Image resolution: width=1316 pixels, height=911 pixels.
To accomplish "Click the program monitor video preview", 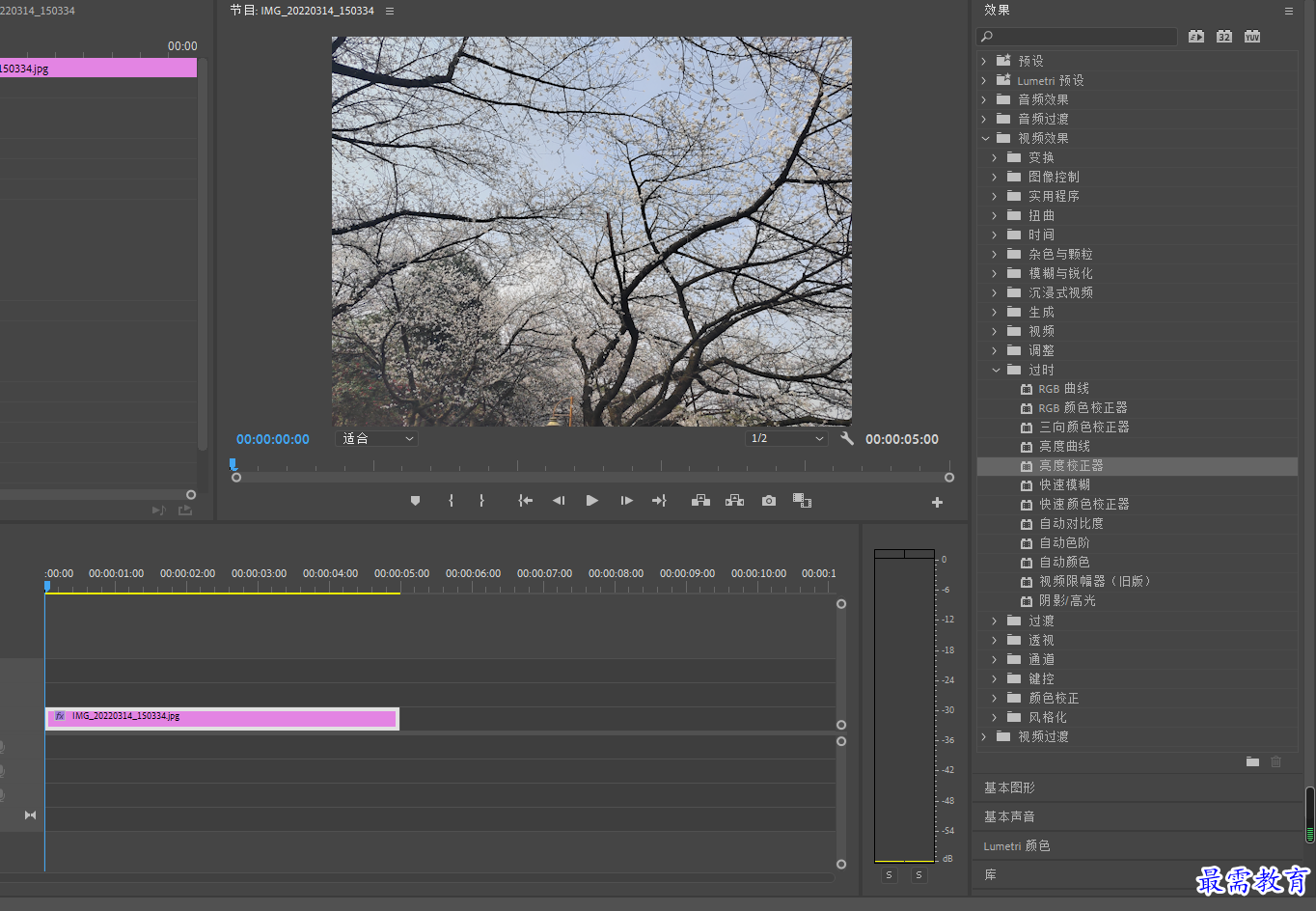I will [591, 232].
